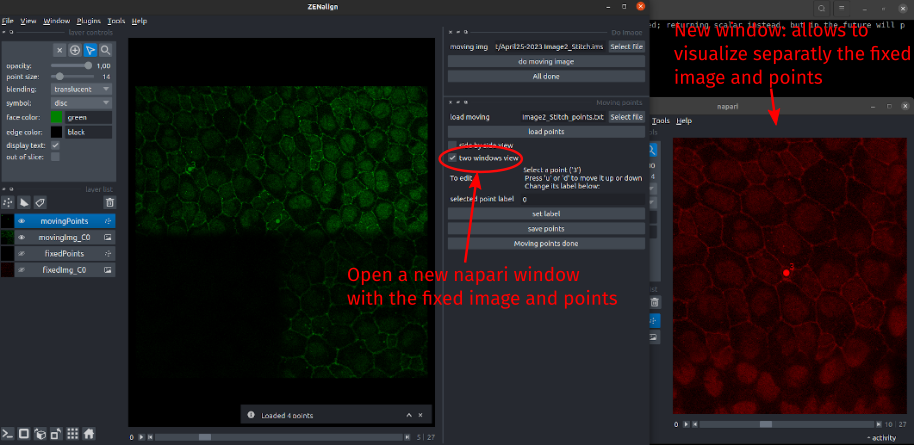914x445 pixels.
Task: Enable the side by side view checkbox
Action: (x=452, y=145)
